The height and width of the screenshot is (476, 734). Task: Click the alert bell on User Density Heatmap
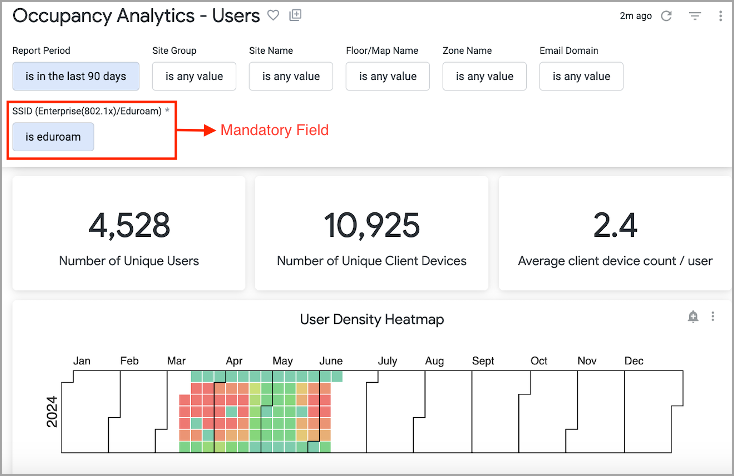[693, 317]
